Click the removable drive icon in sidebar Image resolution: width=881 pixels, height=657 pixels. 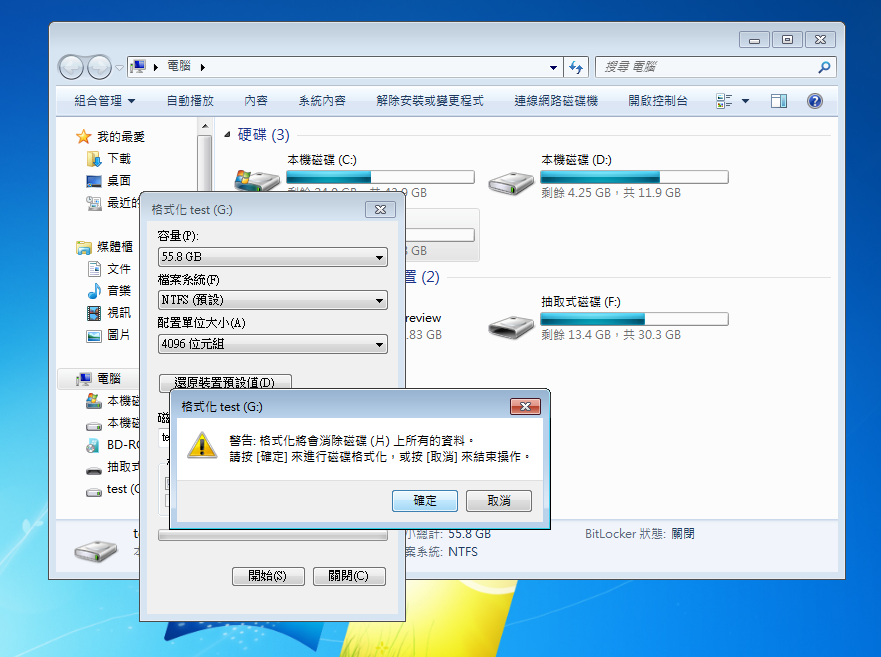click(94, 468)
